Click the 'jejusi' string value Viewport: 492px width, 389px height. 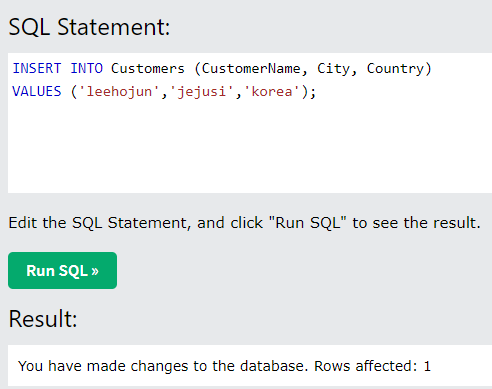pos(201,92)
